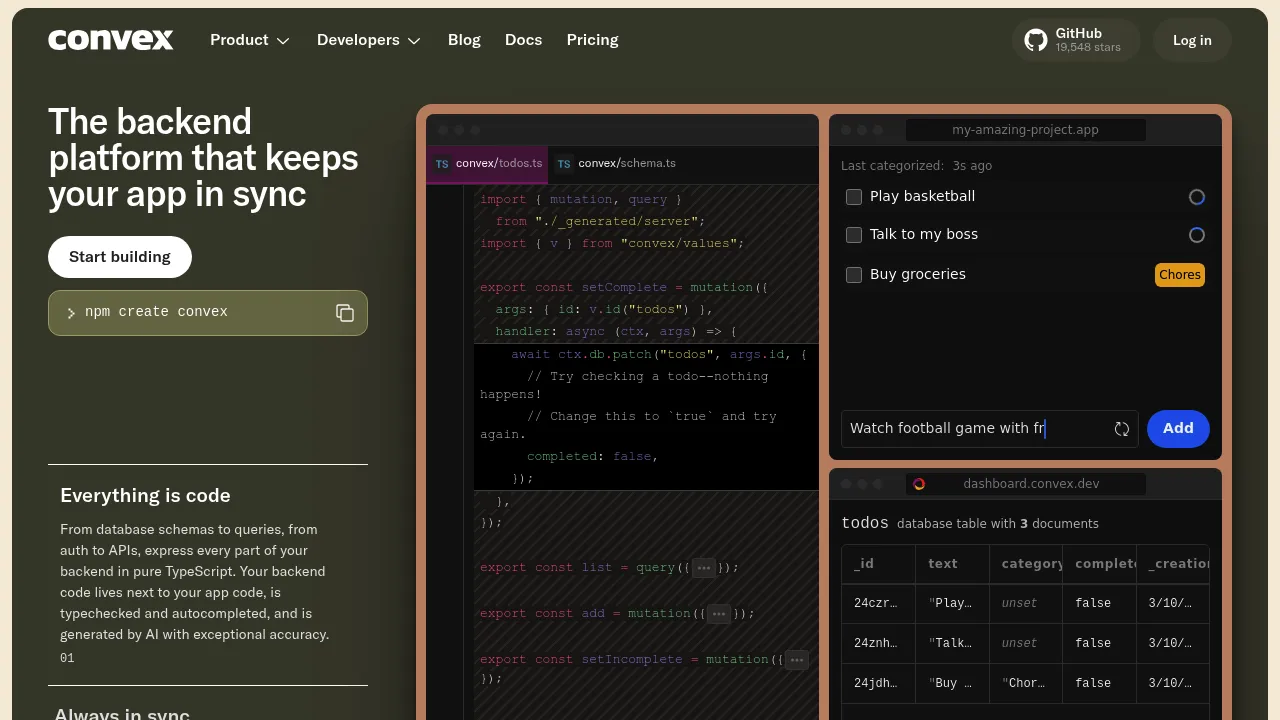
Task: Unfold the collapsed add mutation code
Action: click(719, 614)
